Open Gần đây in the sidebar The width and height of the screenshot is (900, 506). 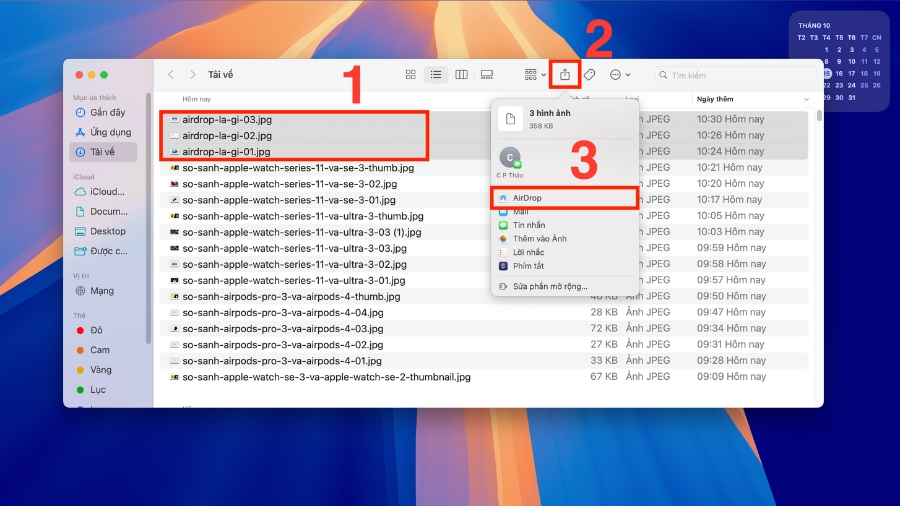[107, 113]
